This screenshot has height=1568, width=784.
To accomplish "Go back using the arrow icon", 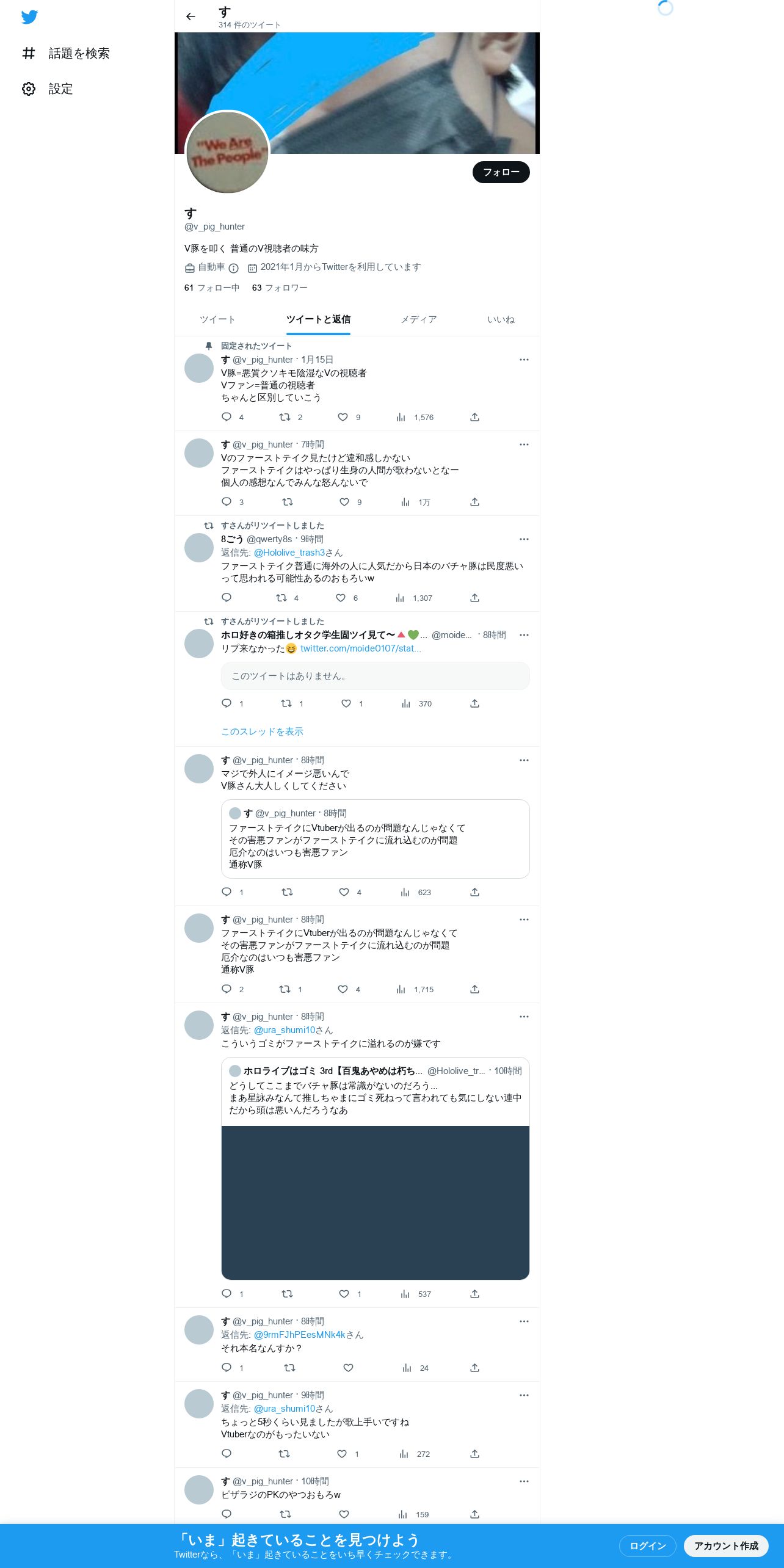I will [x=191, y=16].
